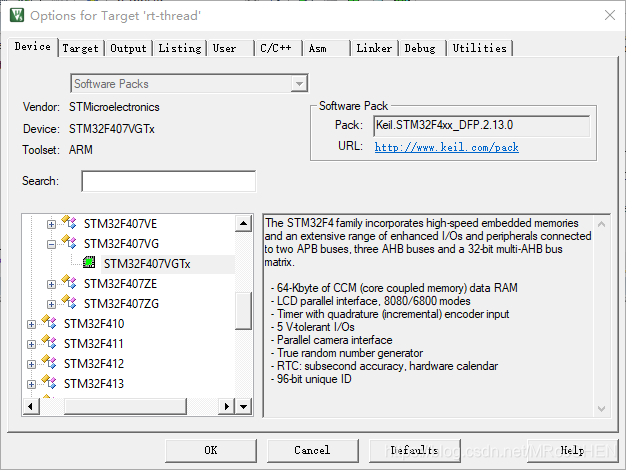Expand the STM32F407ZG tree node
Image resolution: width=626 pixels, height=470 pixels.
tap(51, 304)
